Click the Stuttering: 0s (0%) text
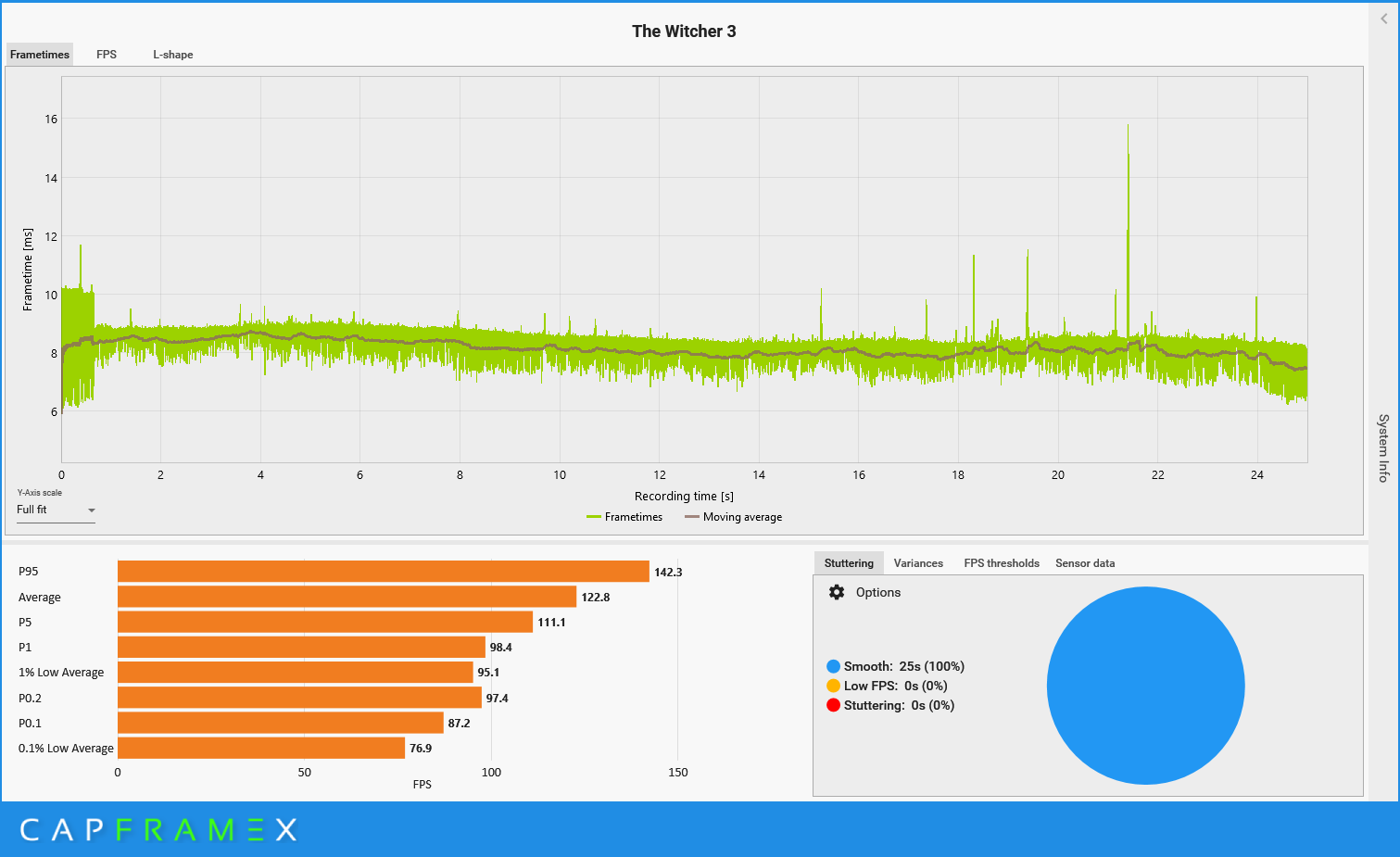 coord(899,705)
